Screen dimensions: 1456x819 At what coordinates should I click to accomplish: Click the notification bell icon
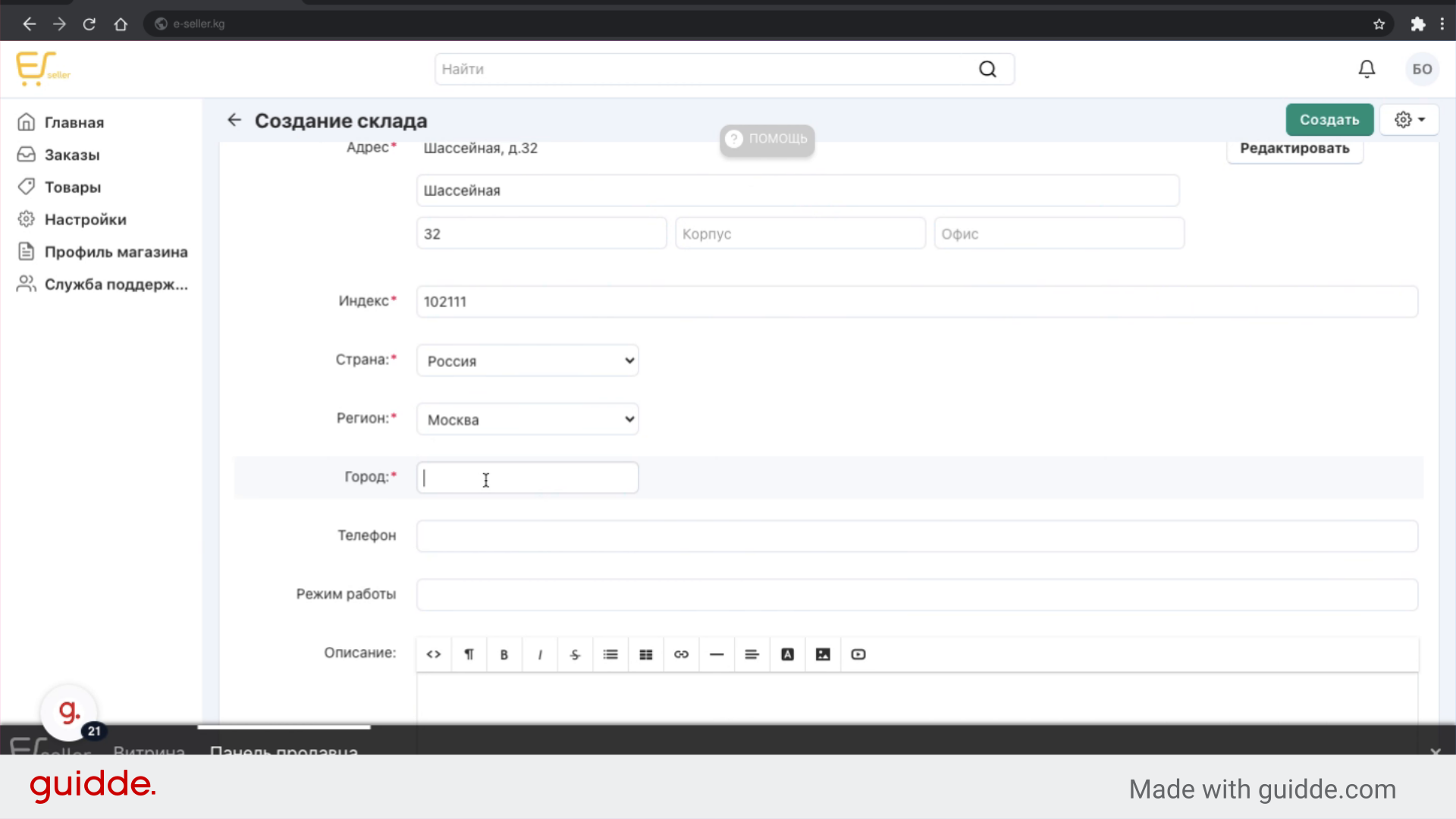point(1367,69)
